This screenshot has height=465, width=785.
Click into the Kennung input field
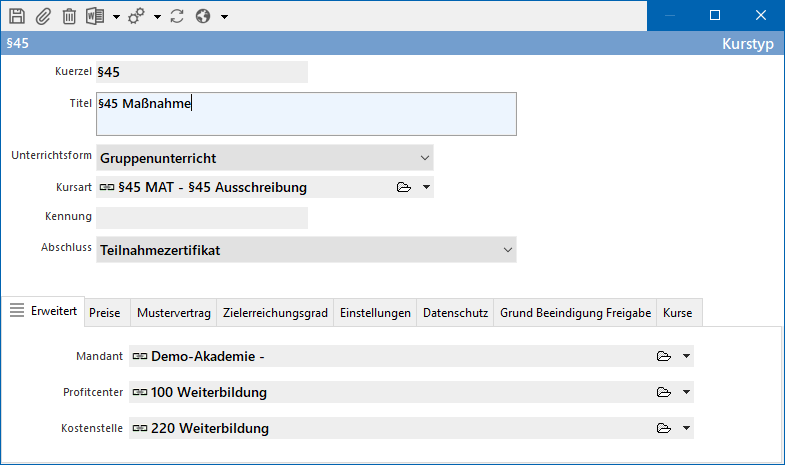tap(202, 217)
